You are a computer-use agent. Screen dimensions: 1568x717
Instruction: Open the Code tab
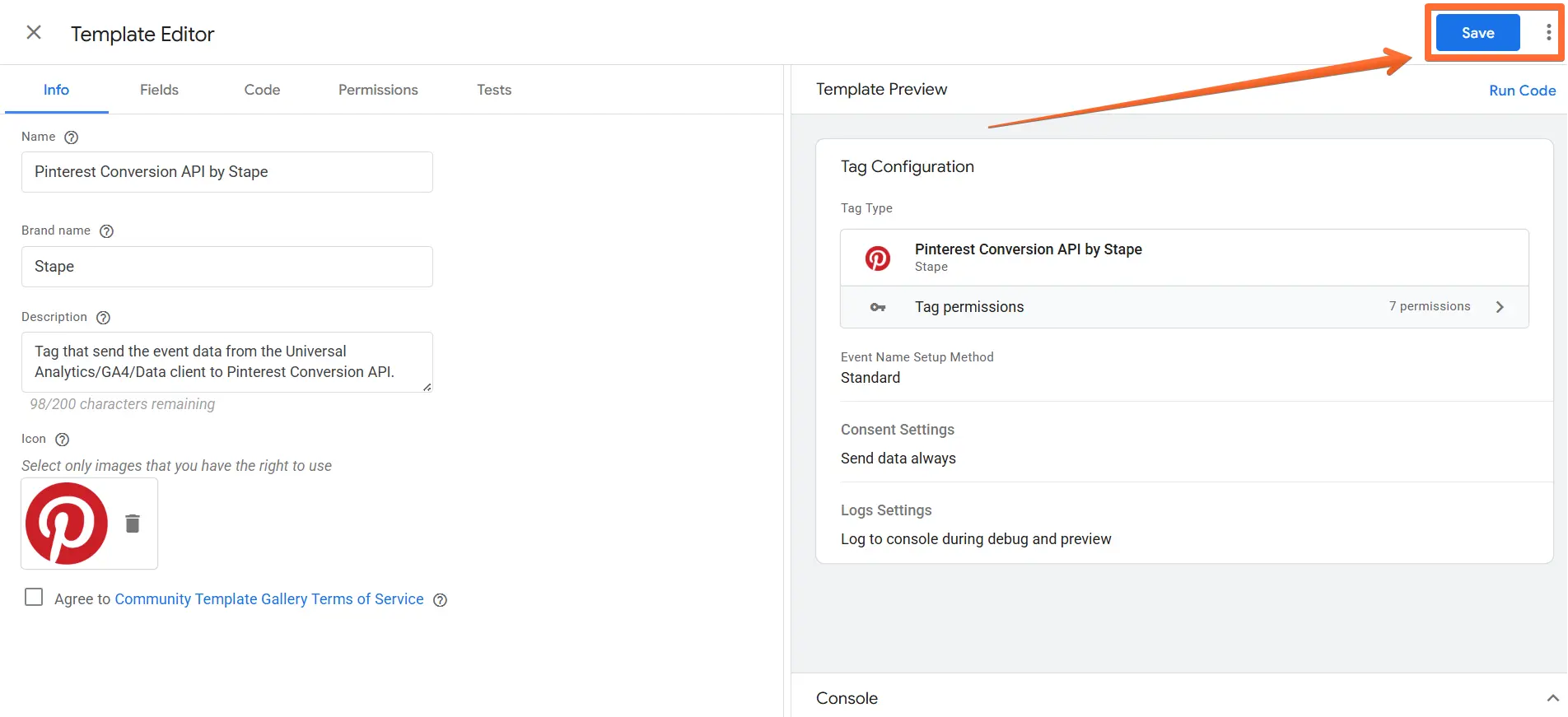[262, 90]
